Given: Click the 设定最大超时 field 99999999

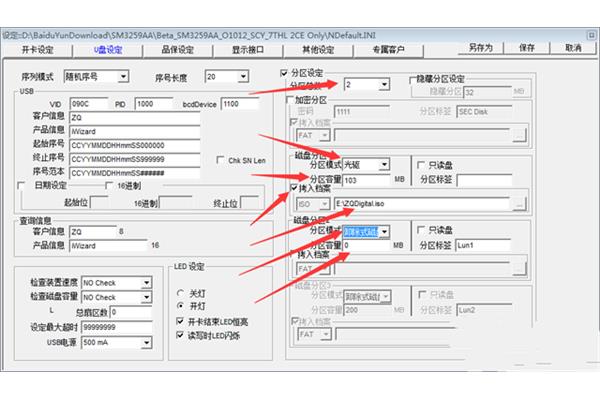Looking at the screenshot, I should [117, 327].
